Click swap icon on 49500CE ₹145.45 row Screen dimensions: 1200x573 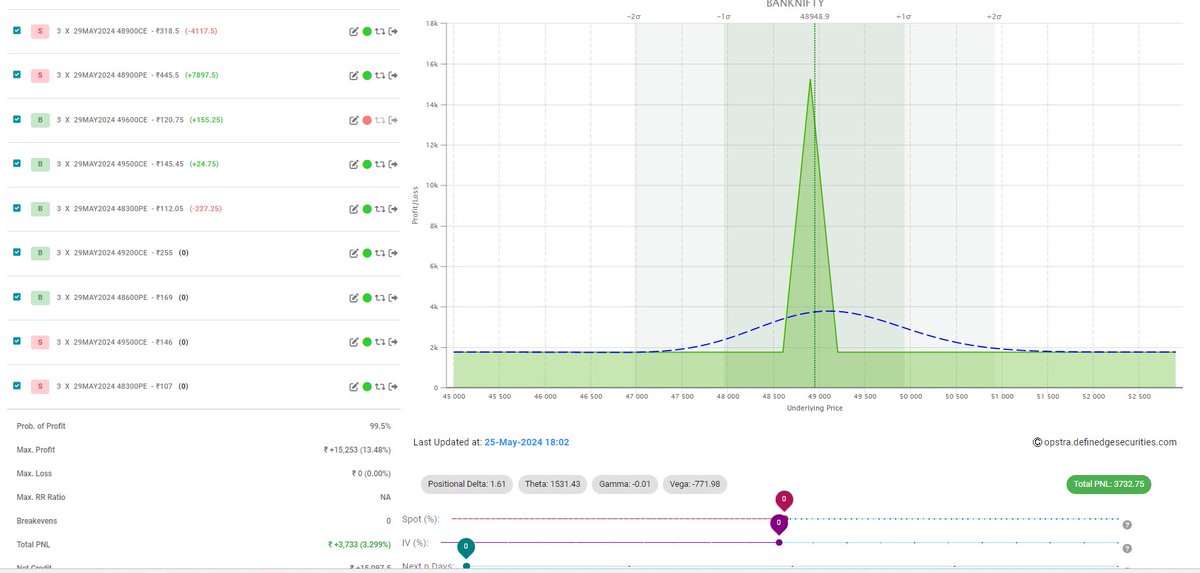click(380, 165)
